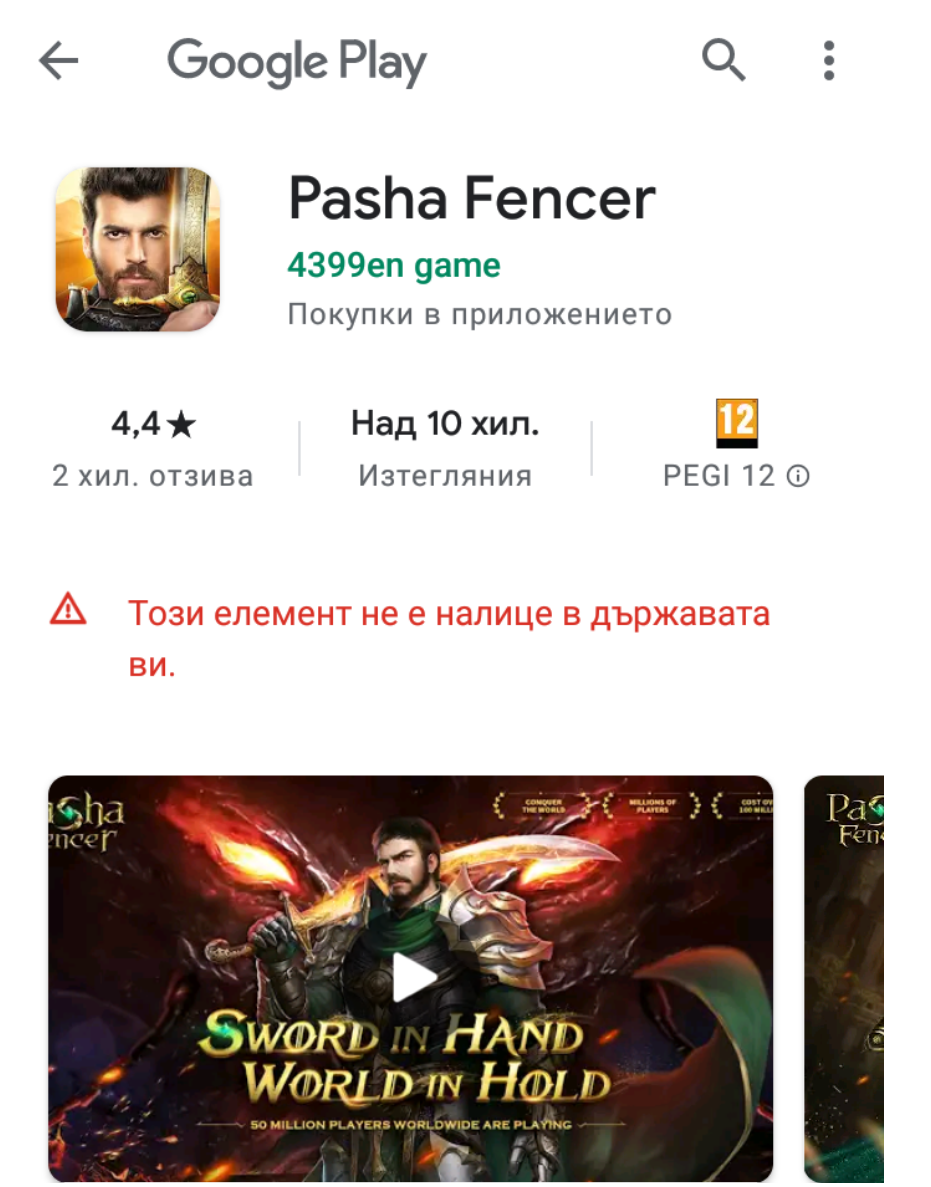Open the three-dot overflow menu
This screenshot has height=1187, width=931.
tap(829, 61)
